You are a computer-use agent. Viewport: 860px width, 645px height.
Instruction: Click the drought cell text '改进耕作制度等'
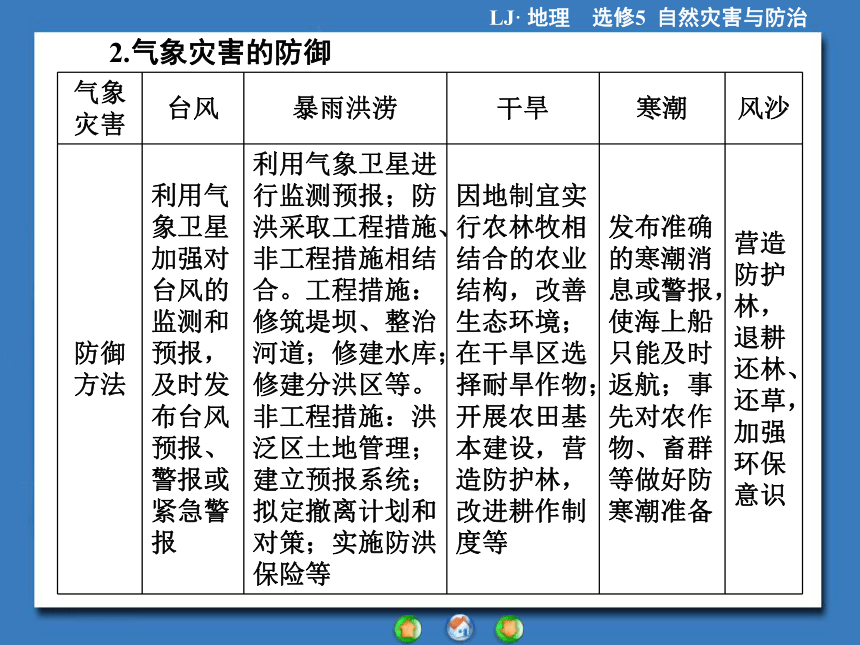(x=521, y=527)
